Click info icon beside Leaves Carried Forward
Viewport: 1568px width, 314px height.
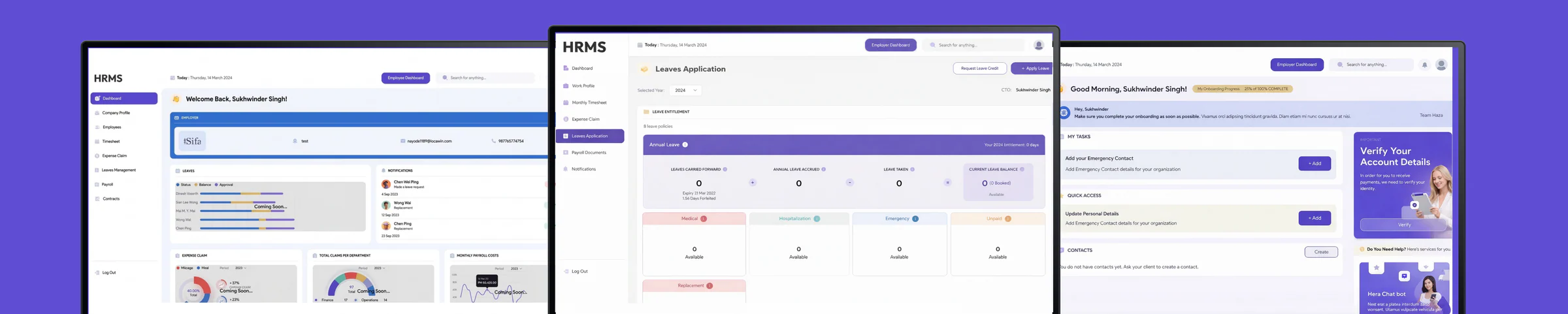(x=725, y=170)
